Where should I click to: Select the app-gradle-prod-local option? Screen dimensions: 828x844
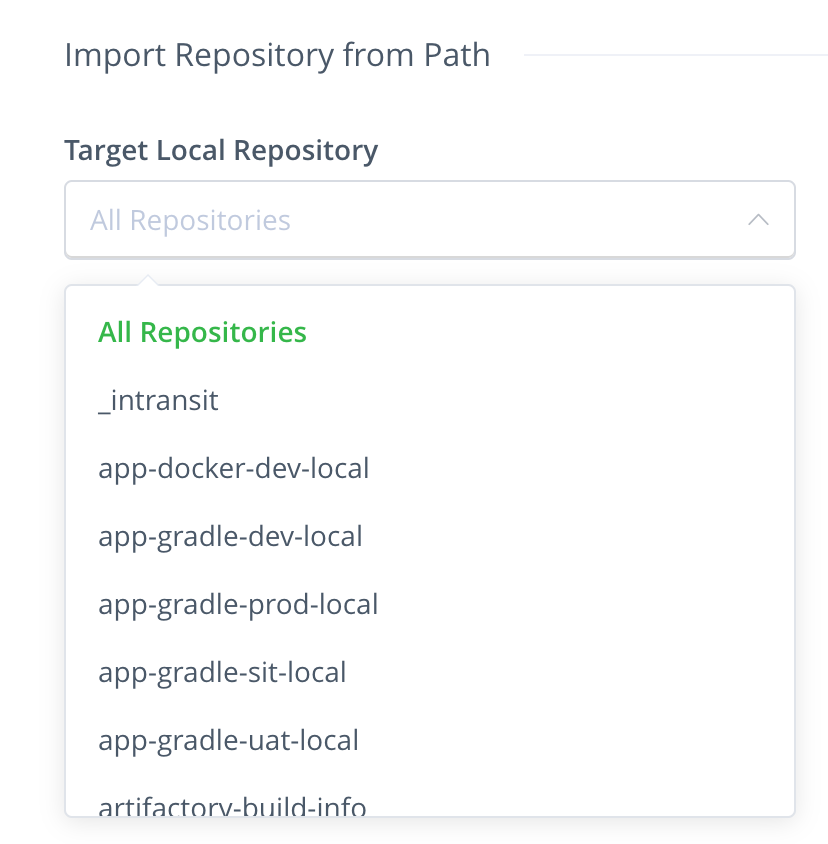click(238, 604)
